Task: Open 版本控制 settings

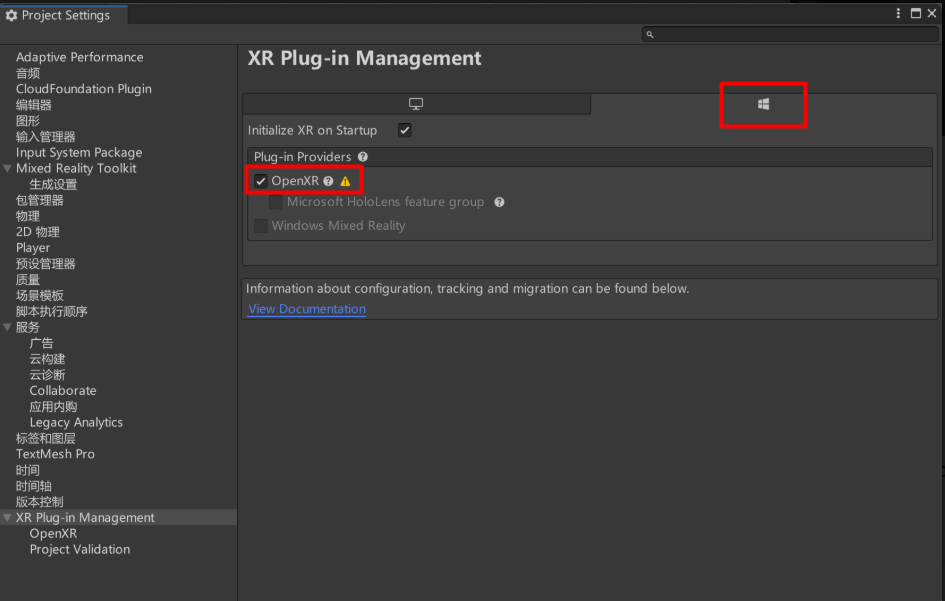Action: coord(40,502)
